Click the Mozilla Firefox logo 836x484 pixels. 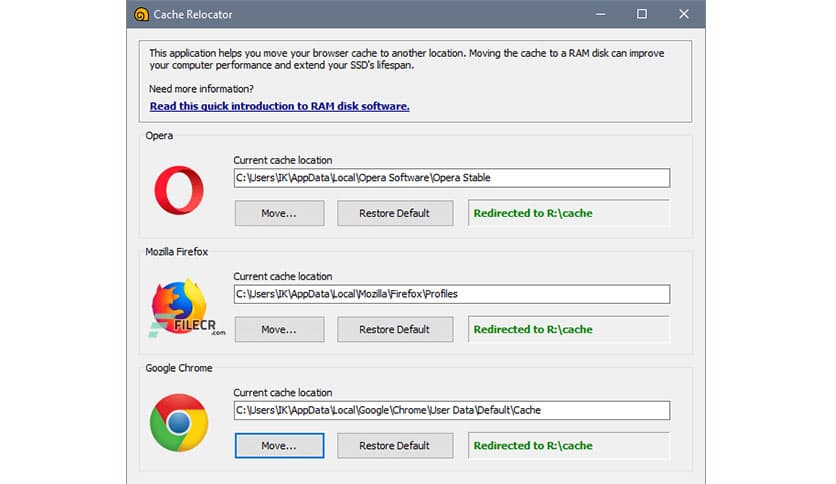tap(179, 306)
